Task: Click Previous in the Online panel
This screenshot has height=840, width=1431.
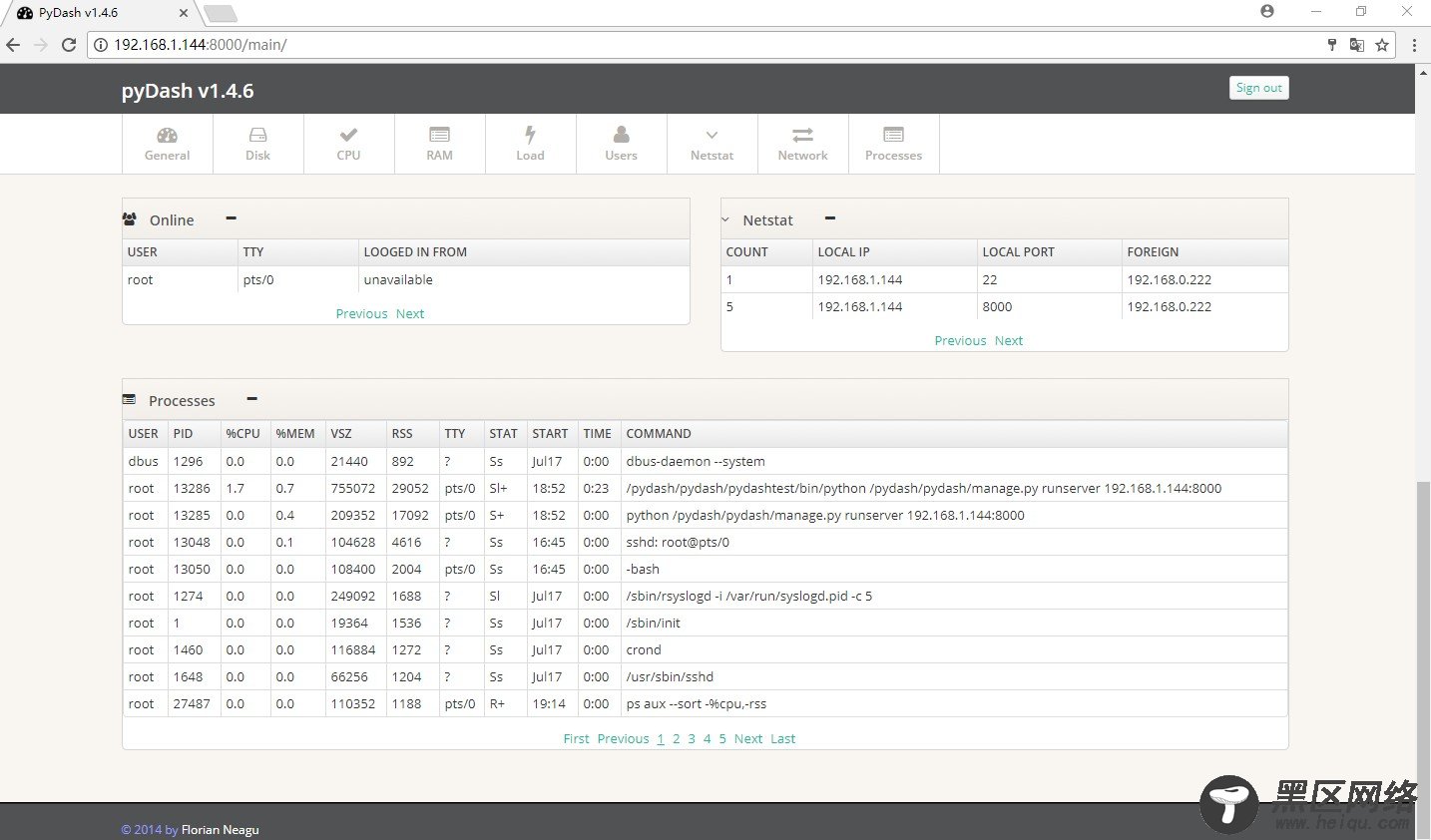Action: [x=361, y=313]
